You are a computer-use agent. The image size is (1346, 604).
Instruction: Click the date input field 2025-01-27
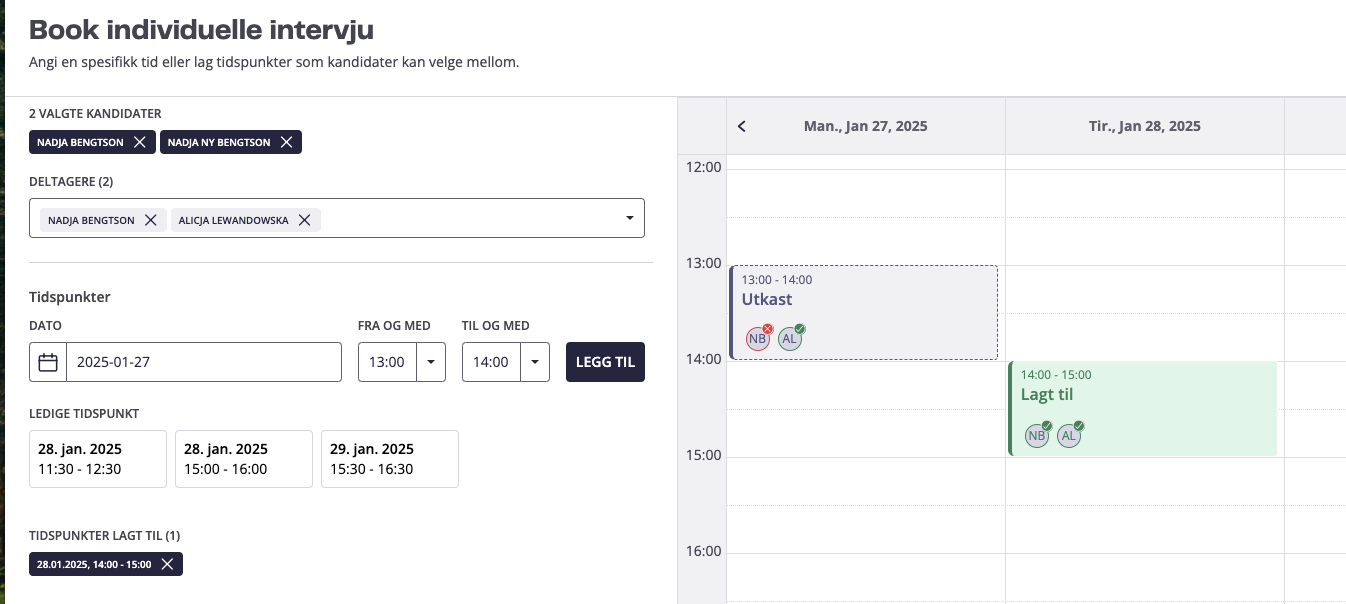pos(203,362)
